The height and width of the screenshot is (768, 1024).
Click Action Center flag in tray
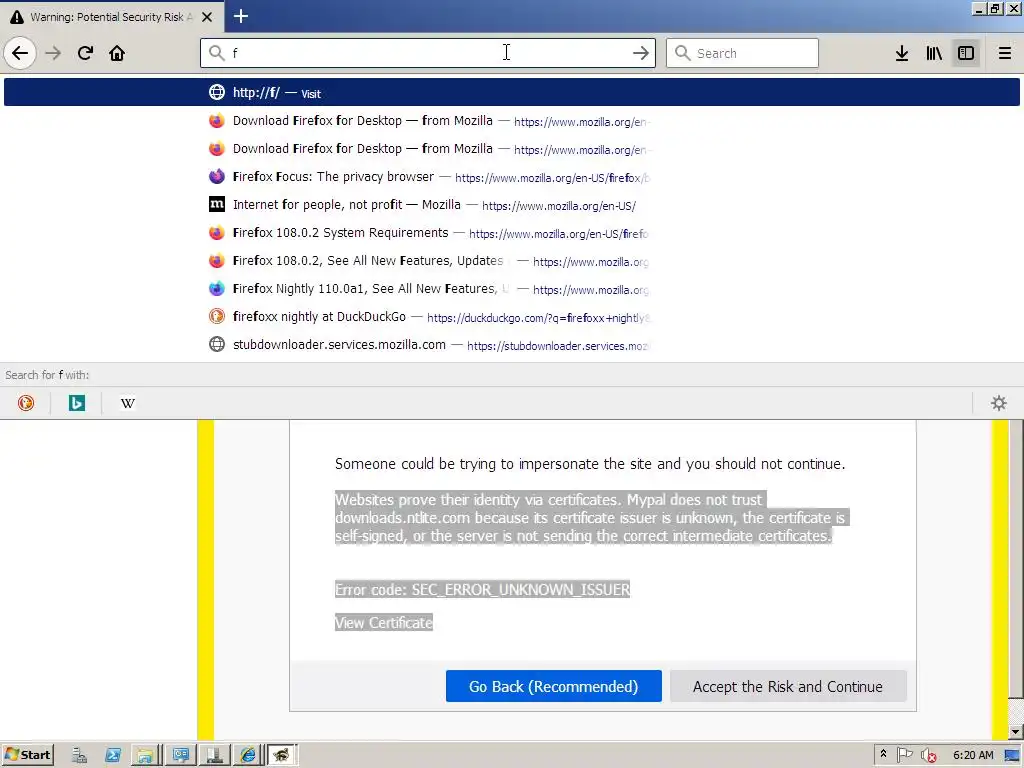pos(904,755)
